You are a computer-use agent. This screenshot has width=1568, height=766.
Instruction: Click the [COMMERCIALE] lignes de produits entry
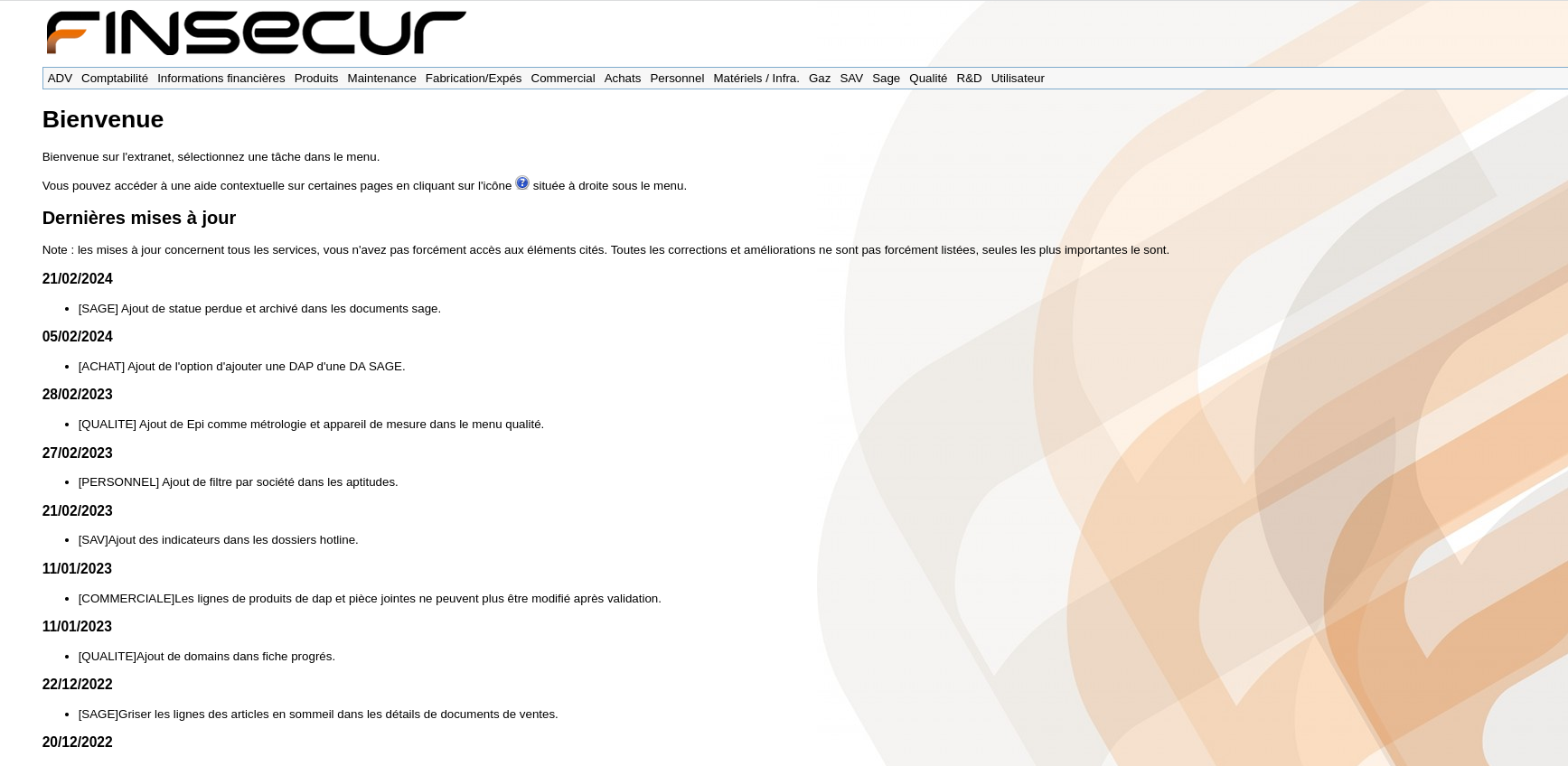(370, 599)
